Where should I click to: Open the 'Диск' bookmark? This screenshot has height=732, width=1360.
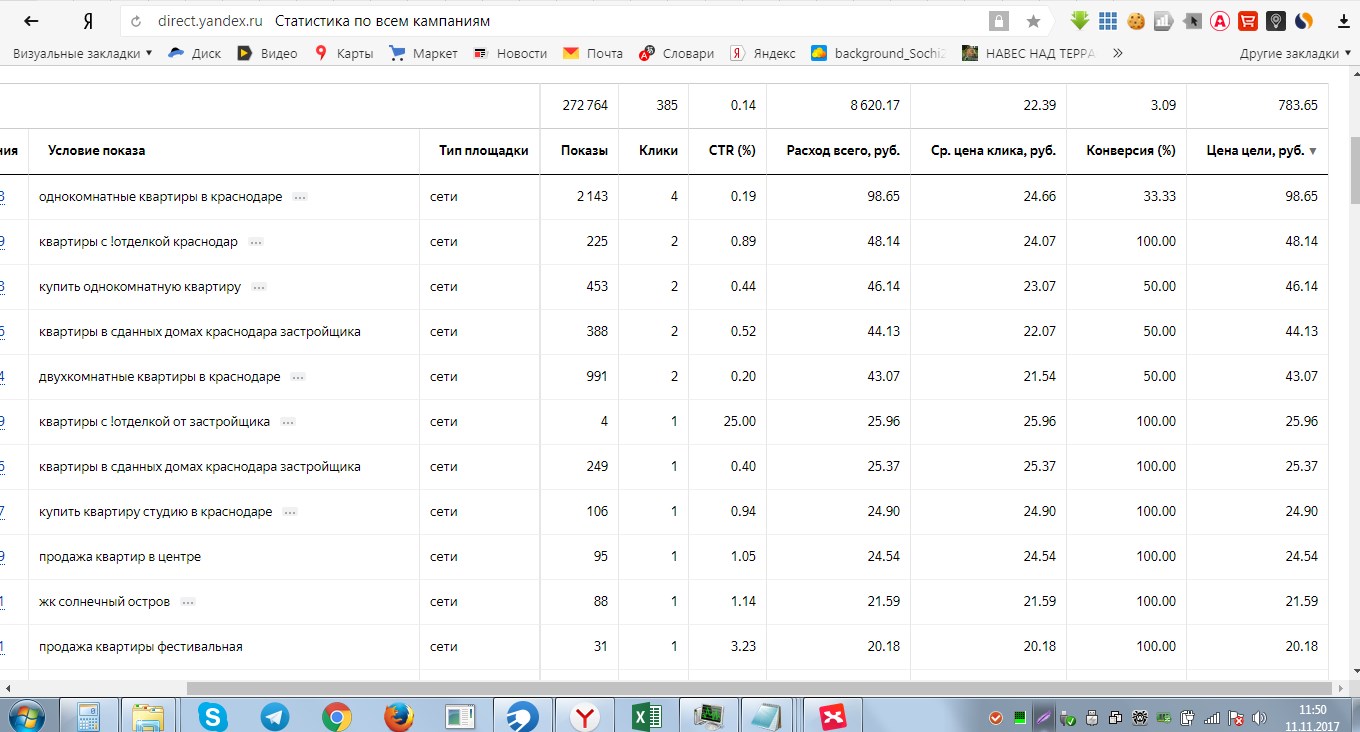click(194, 53)
